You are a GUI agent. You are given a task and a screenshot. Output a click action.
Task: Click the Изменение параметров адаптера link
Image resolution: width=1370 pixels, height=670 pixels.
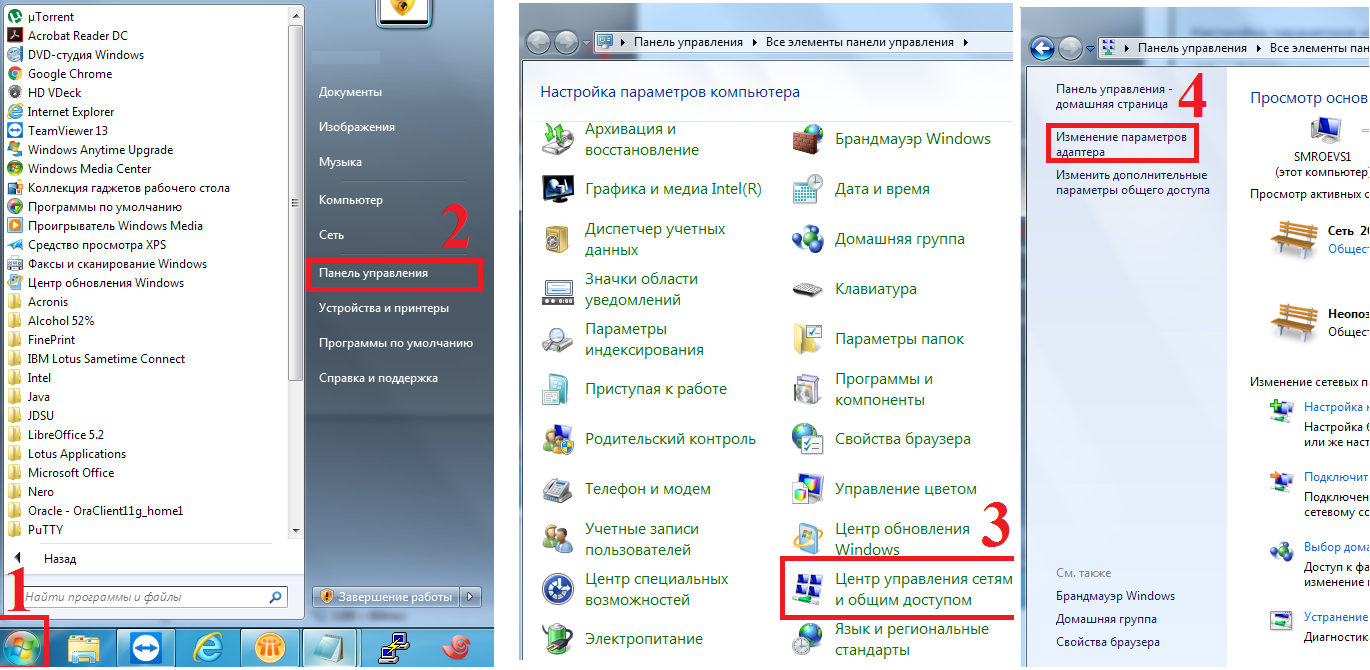click(x=1121, y=144)
